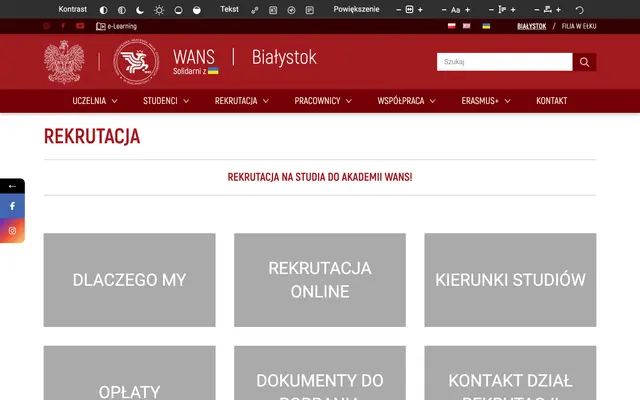Switch language with the Ukrainian flag
This screenshot has width=640, height=400.
click(x=486, y=26)
